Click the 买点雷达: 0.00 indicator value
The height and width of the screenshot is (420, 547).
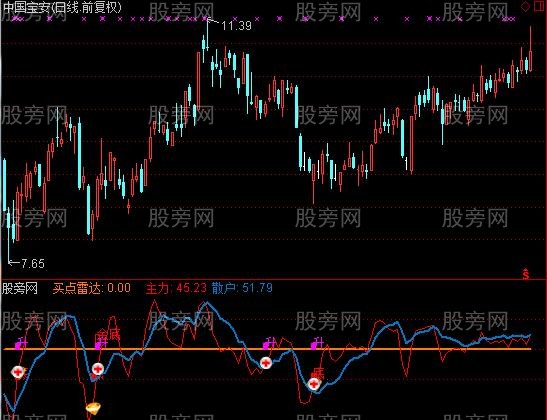click(x=92, y=288)
